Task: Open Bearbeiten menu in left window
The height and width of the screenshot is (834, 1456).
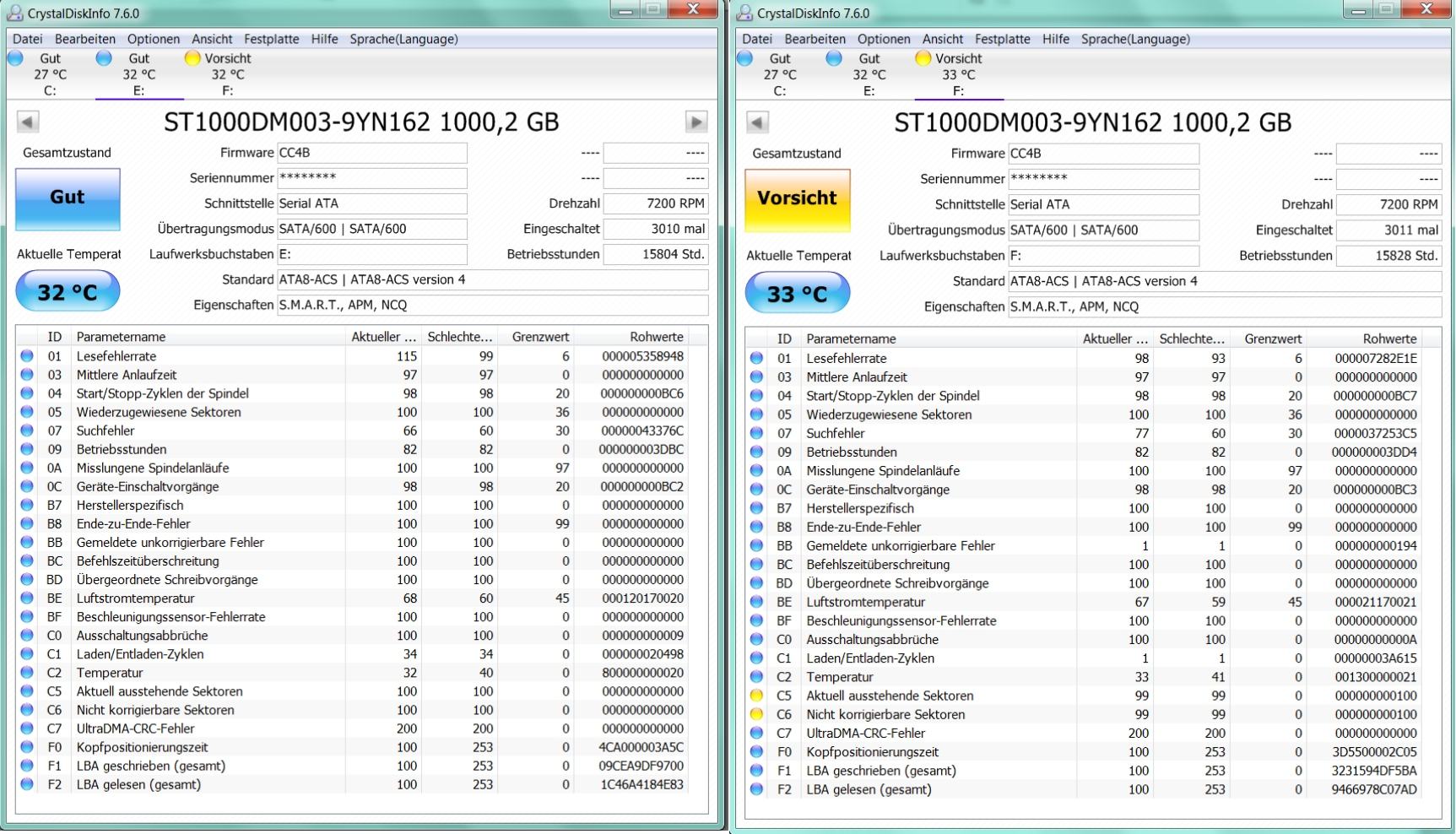Action: pos(85,39)
